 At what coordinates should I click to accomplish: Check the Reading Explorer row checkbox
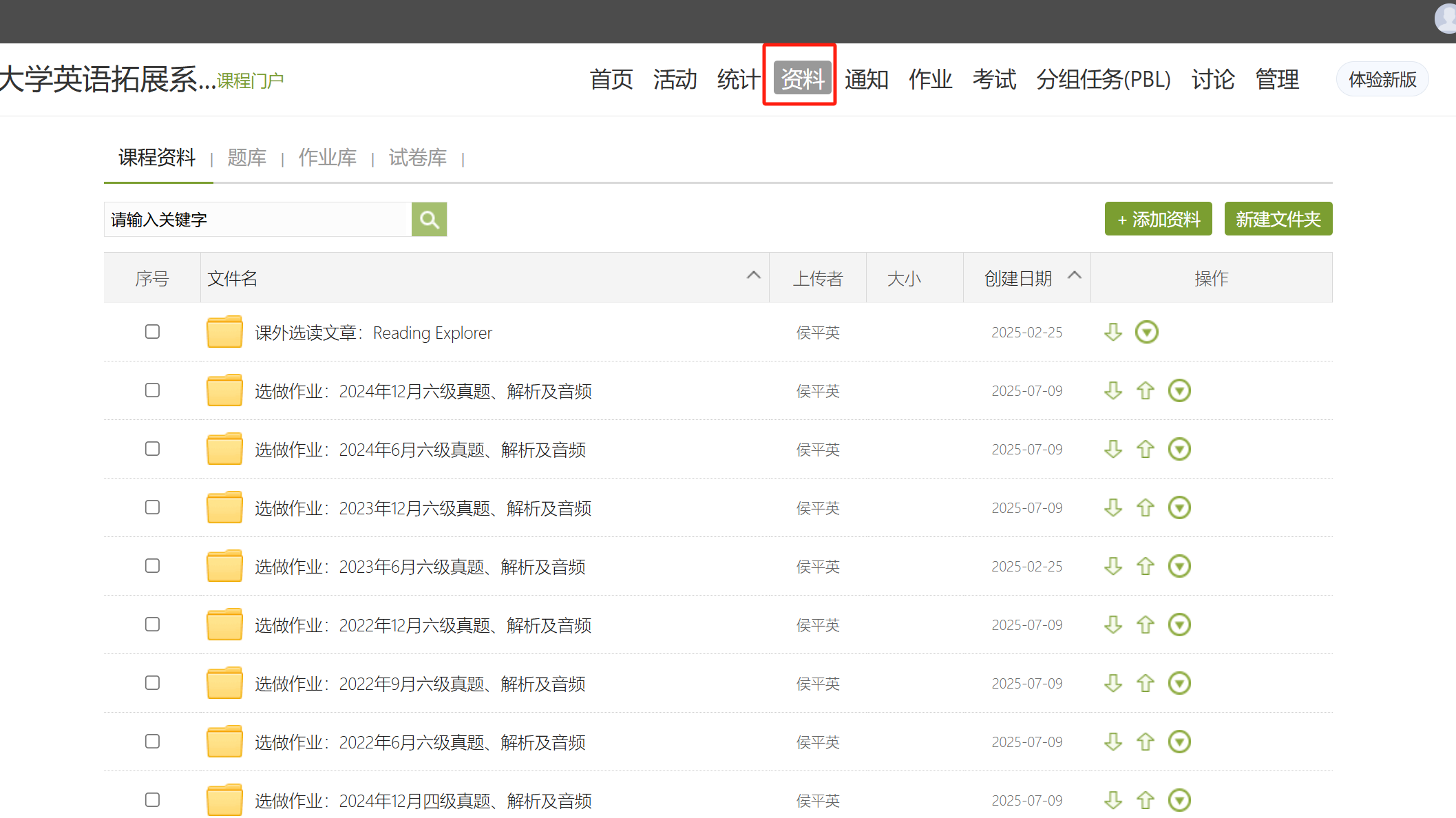click(x=152, y=332)
